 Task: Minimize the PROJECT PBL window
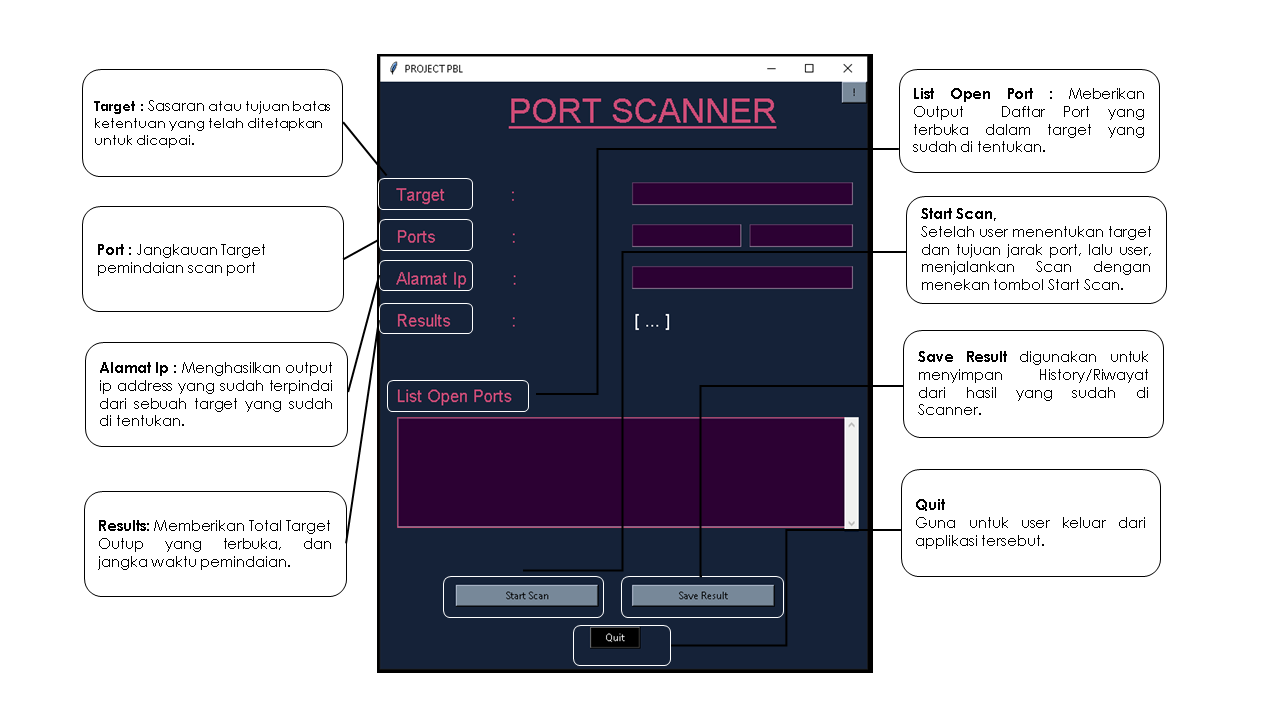[x=772, y=68]
